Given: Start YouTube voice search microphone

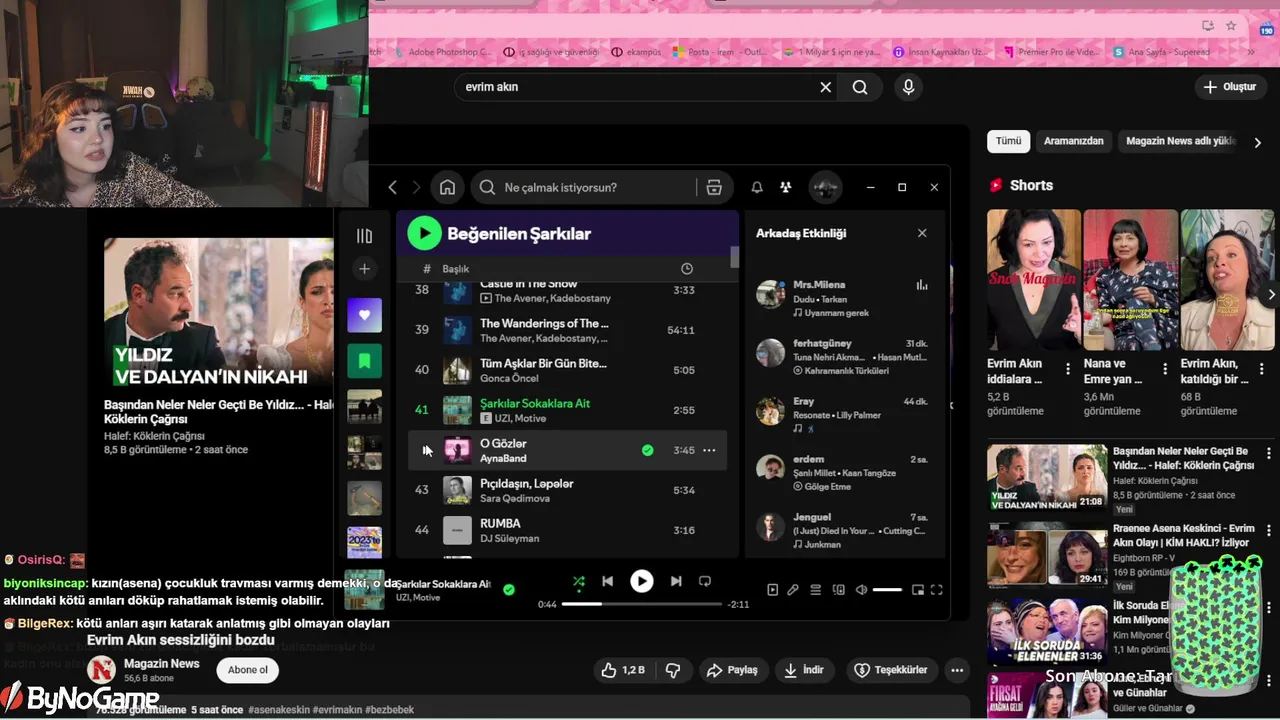Looking at the screenshot, I should (908, 87).
